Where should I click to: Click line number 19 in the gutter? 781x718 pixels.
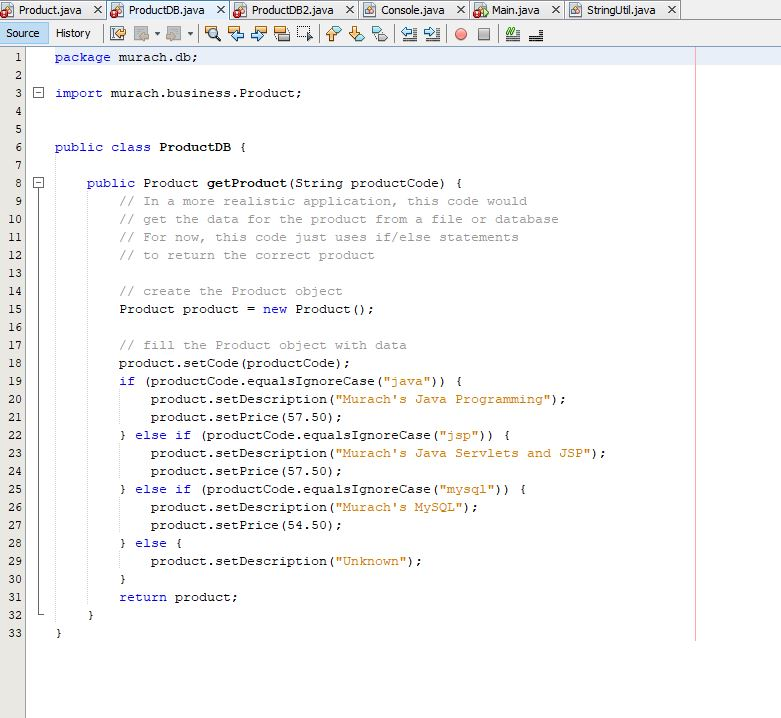pos(15,381)
